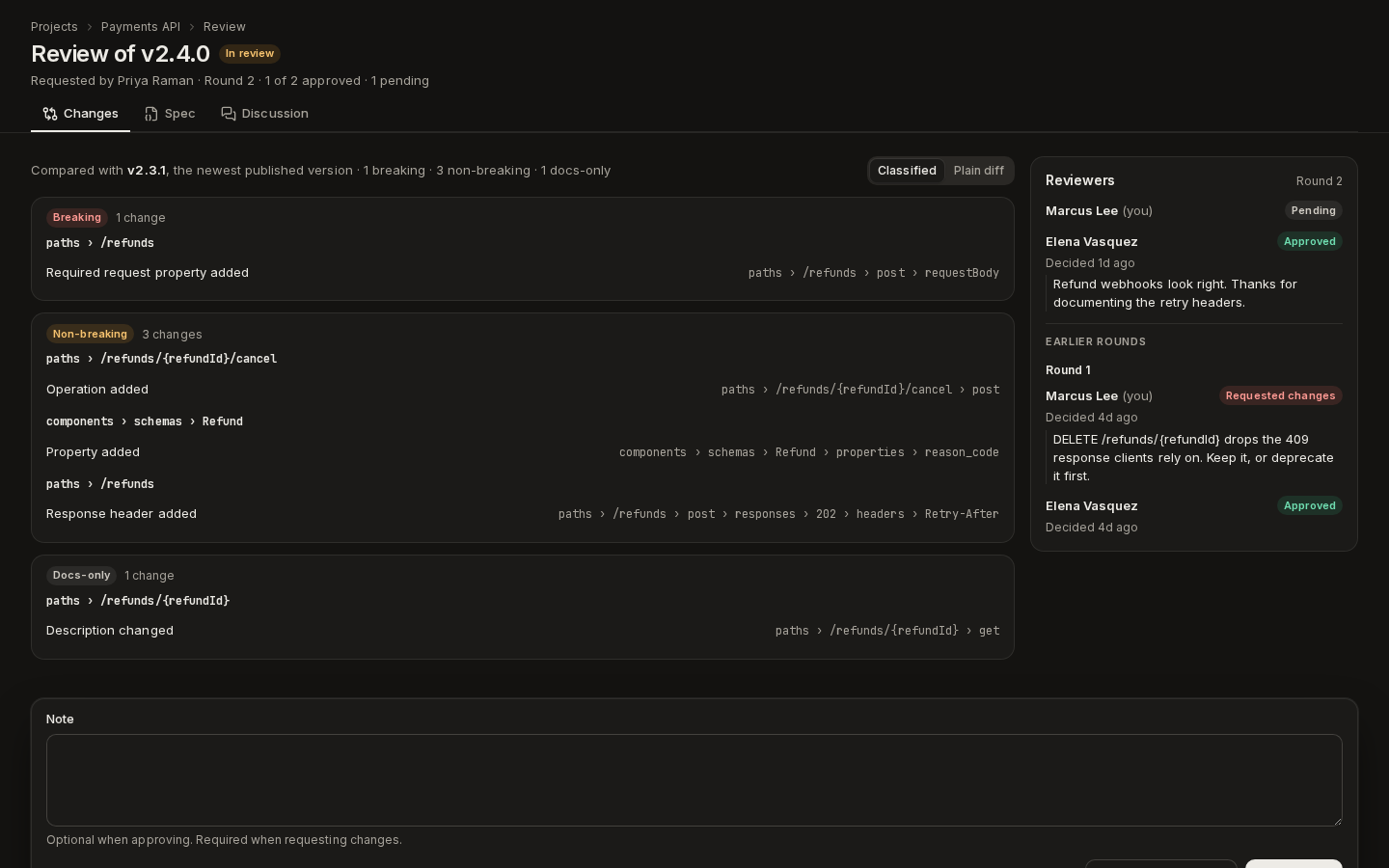Click Marcus Lee's Pending status badge
This screenshot has width=1389, height=868.
(x=1313, y=210)
